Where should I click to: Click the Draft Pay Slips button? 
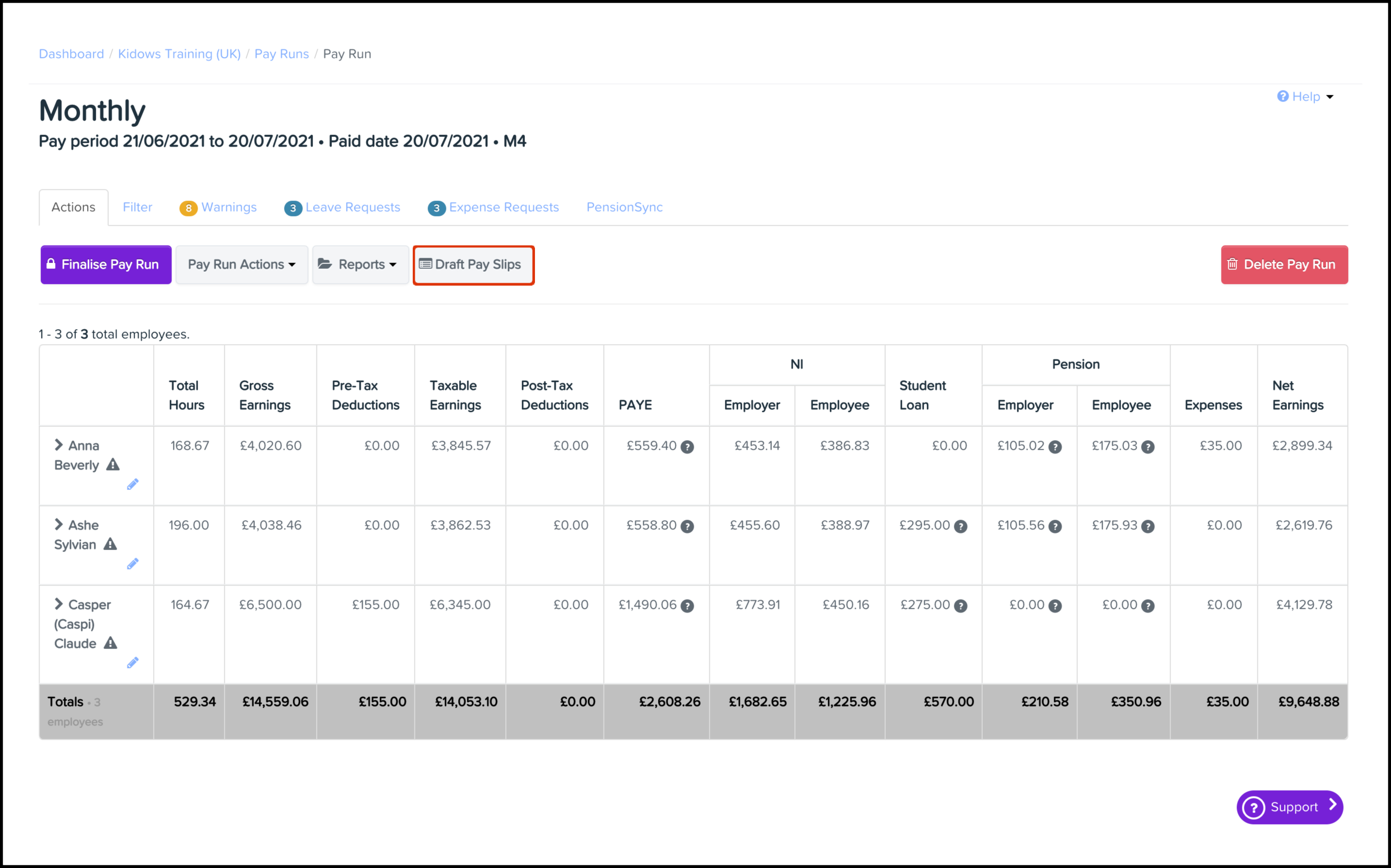(473, 265)
